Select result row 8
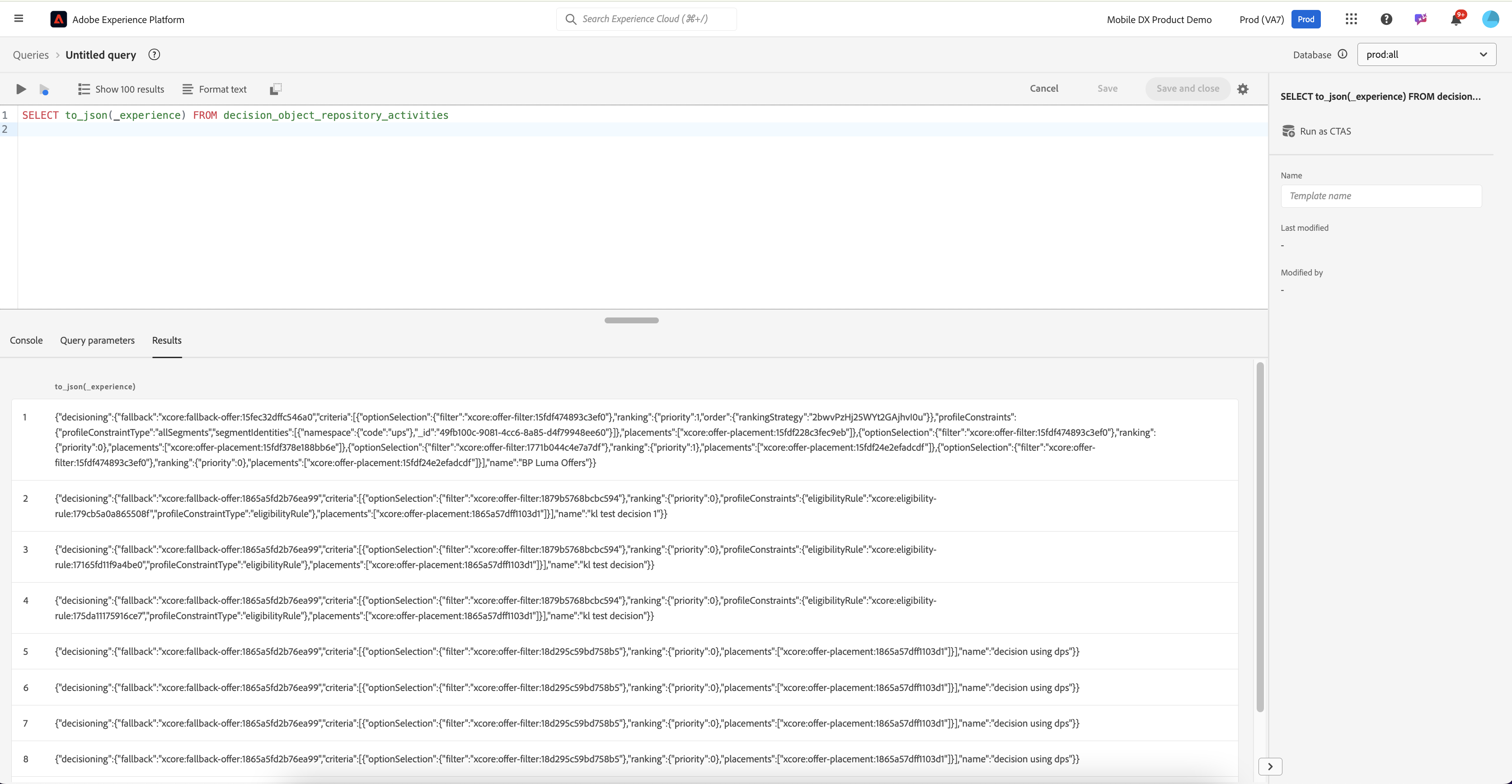The height and width of the screenshot is (784, 1512). coord(625,759)
